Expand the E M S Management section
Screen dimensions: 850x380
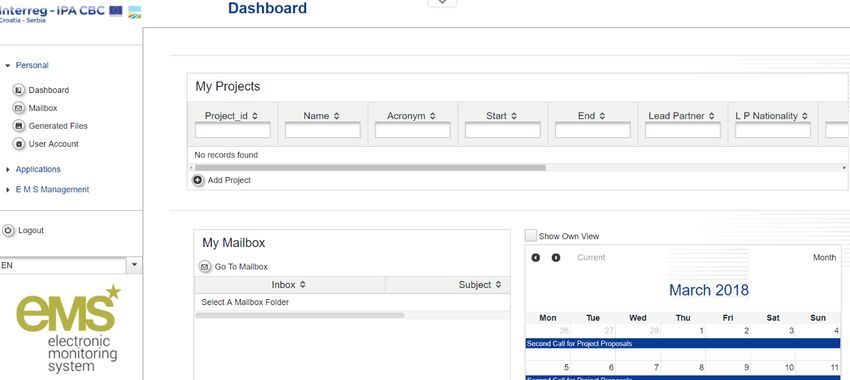pos(8,190)
